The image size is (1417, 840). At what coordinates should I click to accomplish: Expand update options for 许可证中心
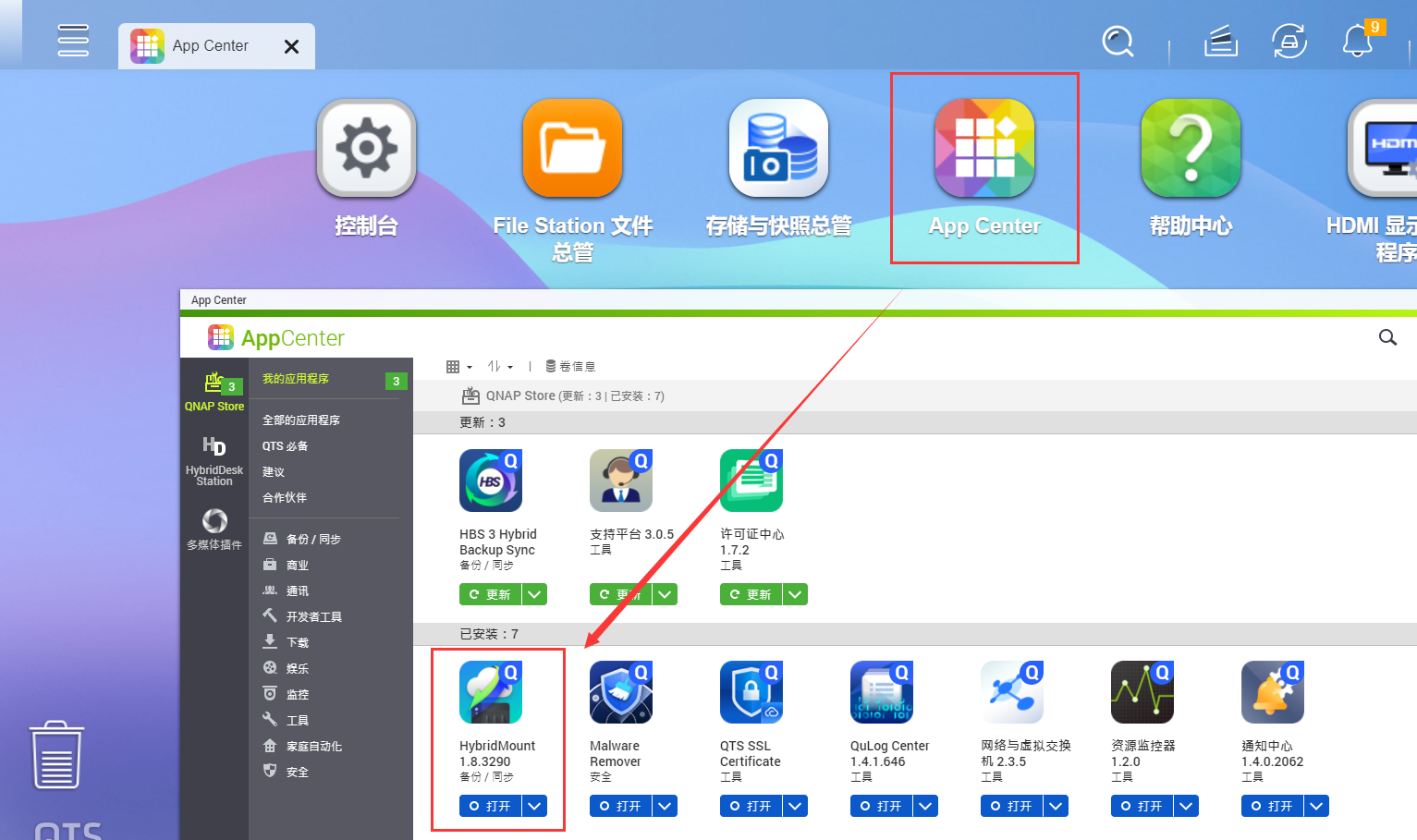(x=795, y=594)
